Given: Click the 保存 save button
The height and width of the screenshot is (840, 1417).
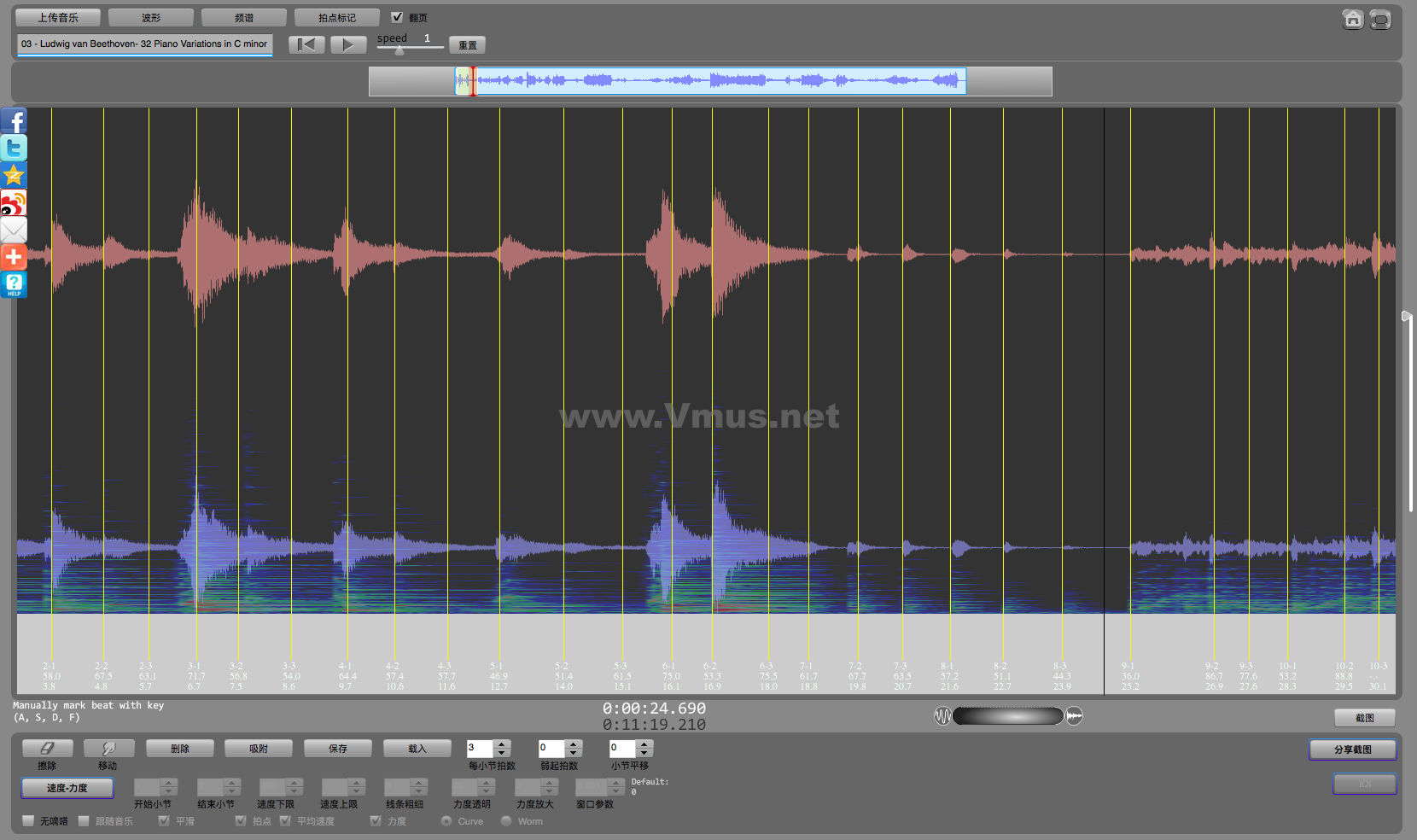Looking at the screenshot, I should [338, 749].
